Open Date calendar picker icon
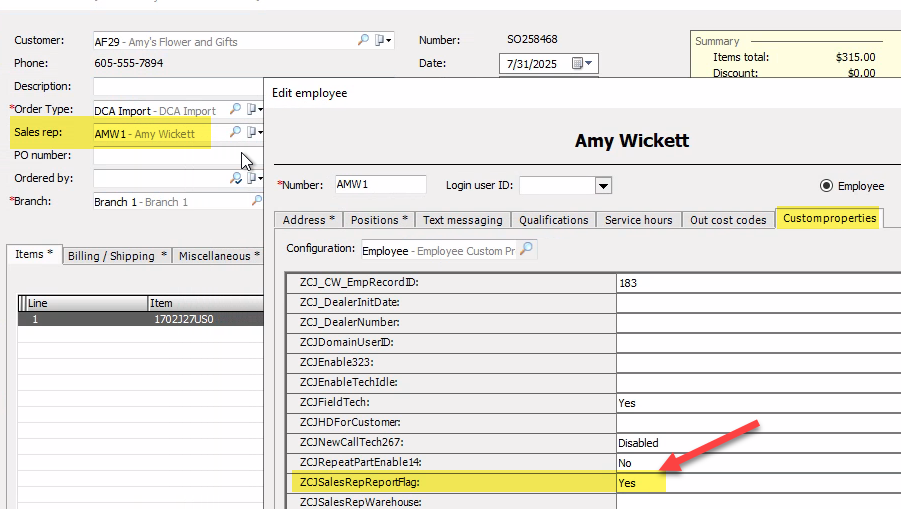 point(577,63)
